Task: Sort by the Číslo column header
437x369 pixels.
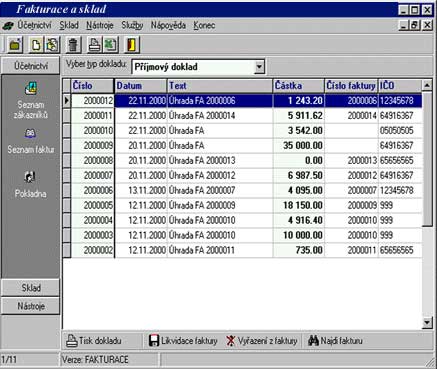Action: [92, 86]
